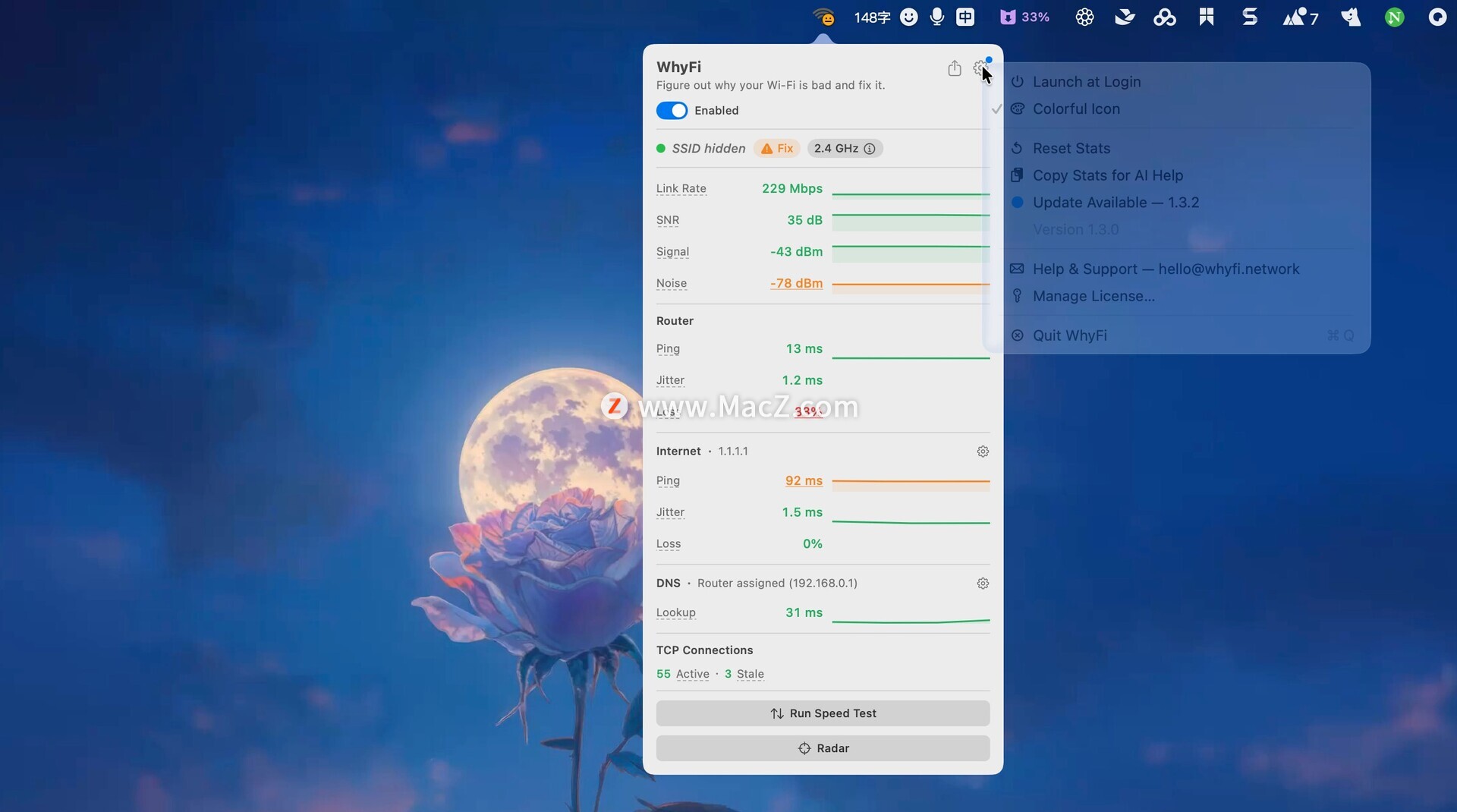The width and height of the screenshot is (1457, 812).
Task: Click the share icon in WhyFi header
Action: click(955, 68)
